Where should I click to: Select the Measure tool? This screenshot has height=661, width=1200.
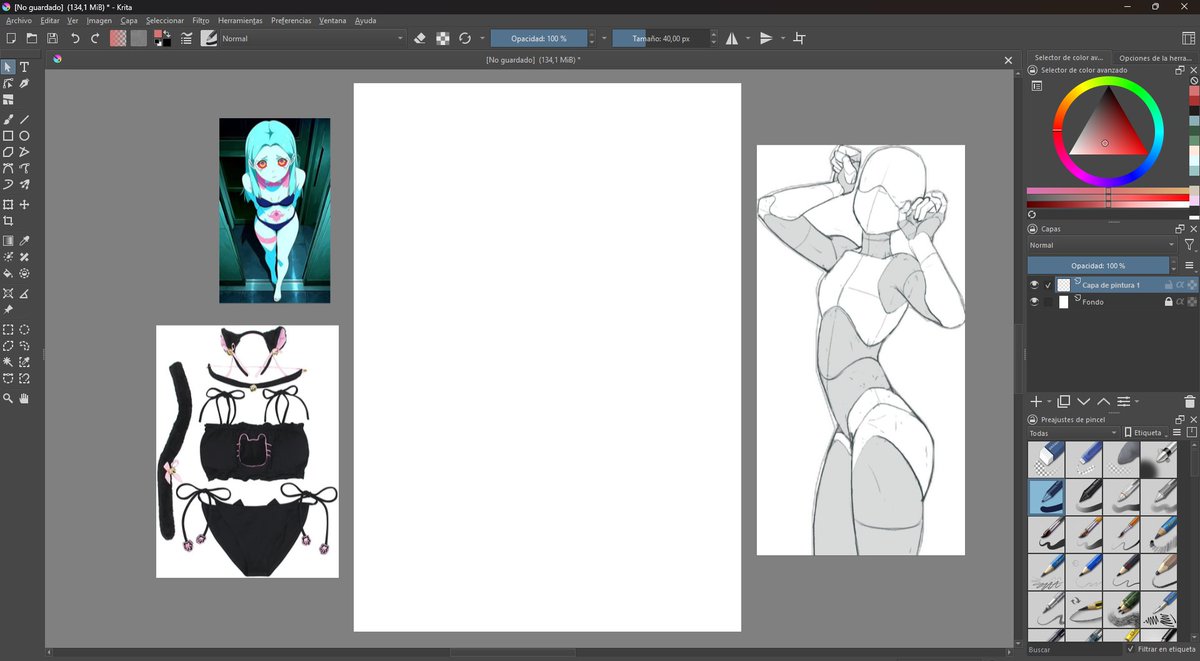[24, 294]
